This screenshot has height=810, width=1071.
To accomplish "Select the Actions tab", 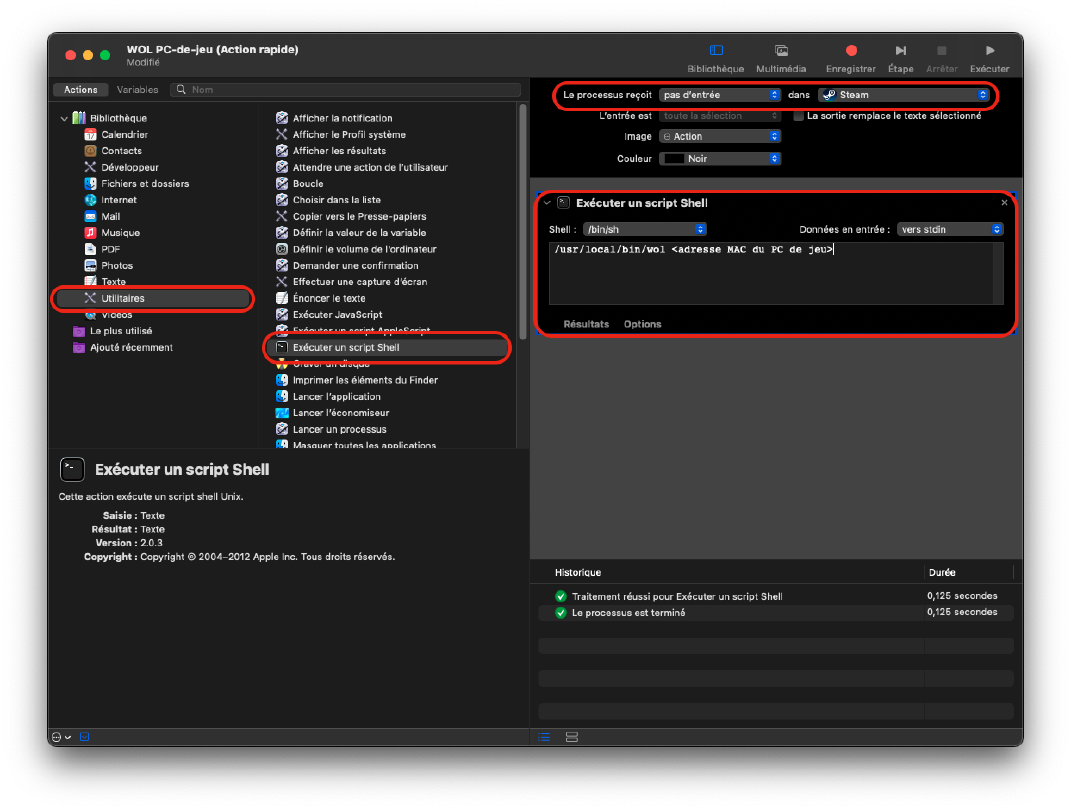I will [80, 89].
